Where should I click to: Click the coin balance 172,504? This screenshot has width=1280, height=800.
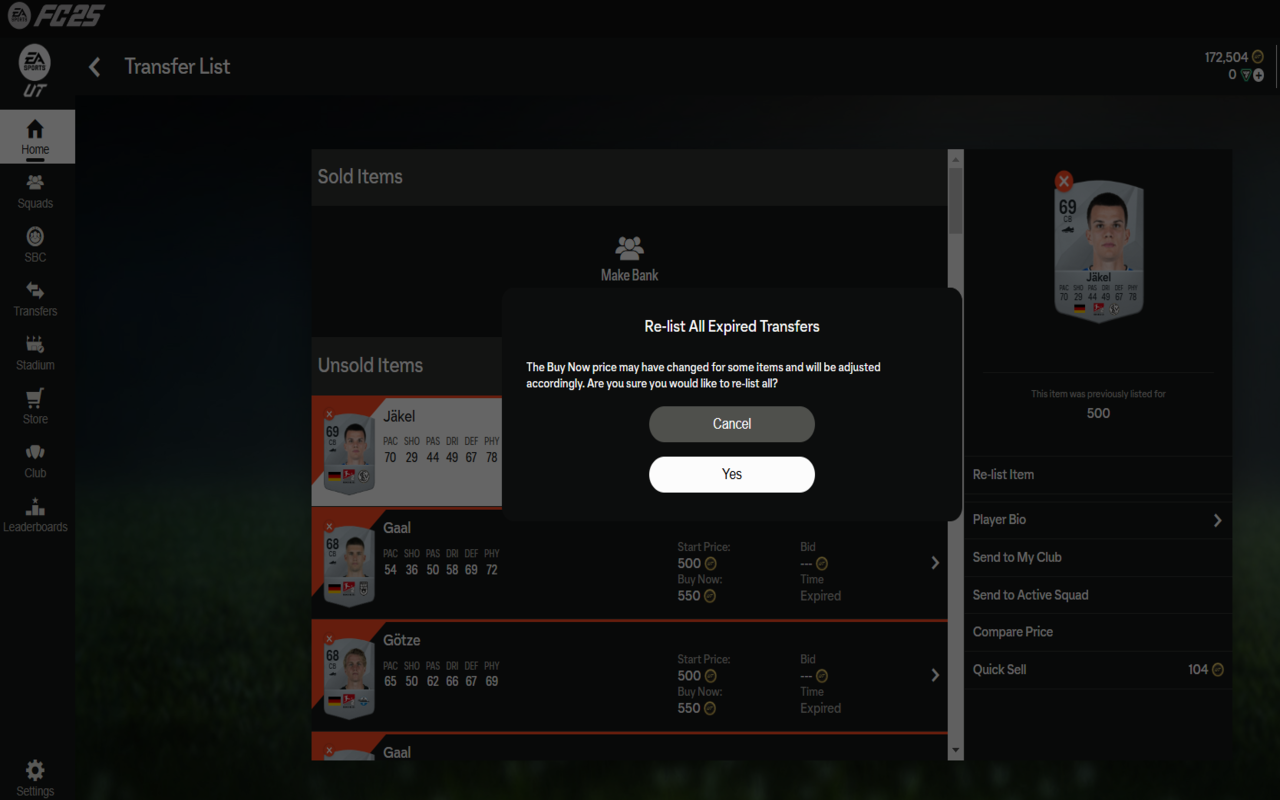tap(1226, 58)
